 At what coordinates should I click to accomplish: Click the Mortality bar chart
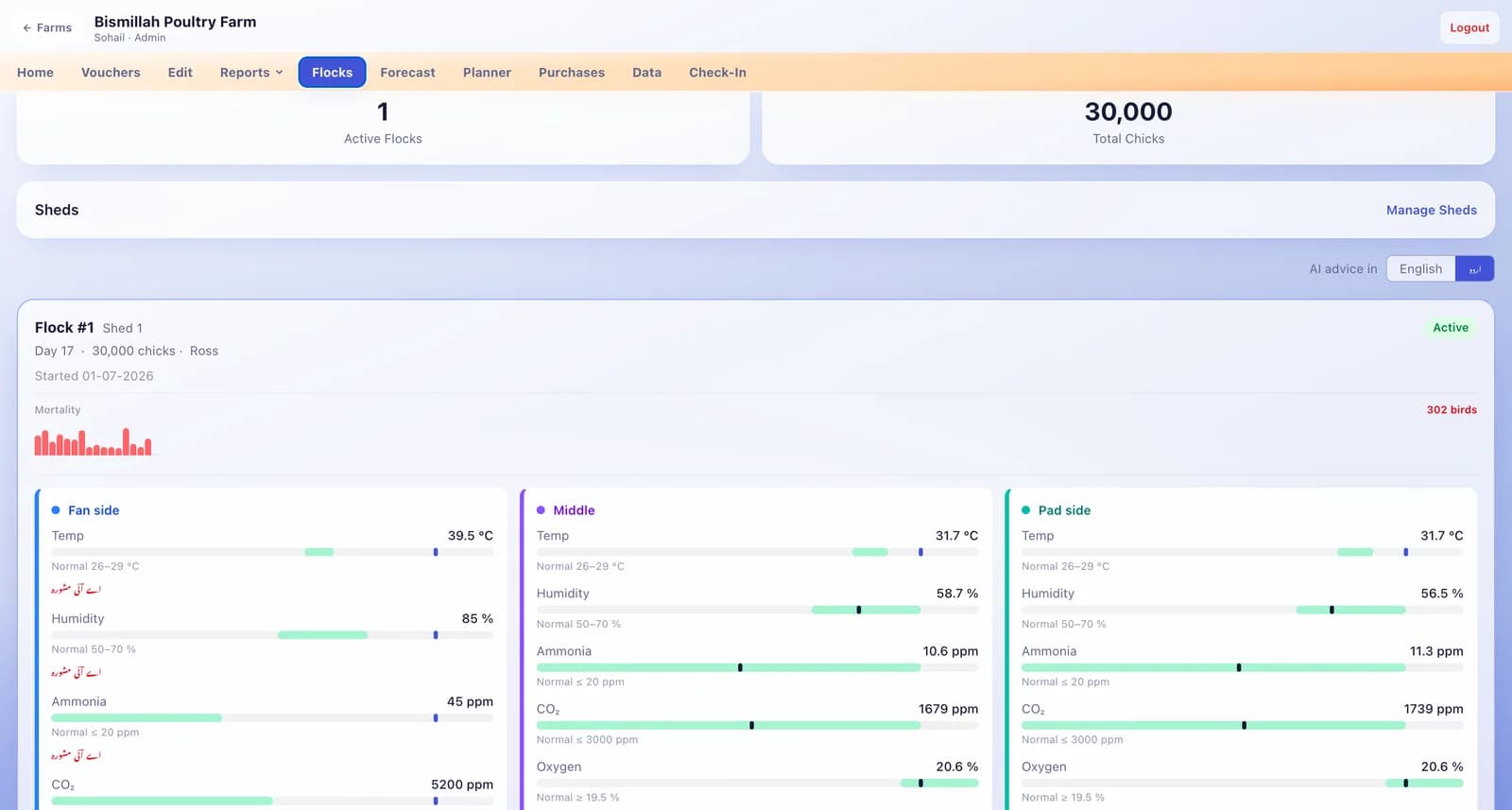coord(93,441)
